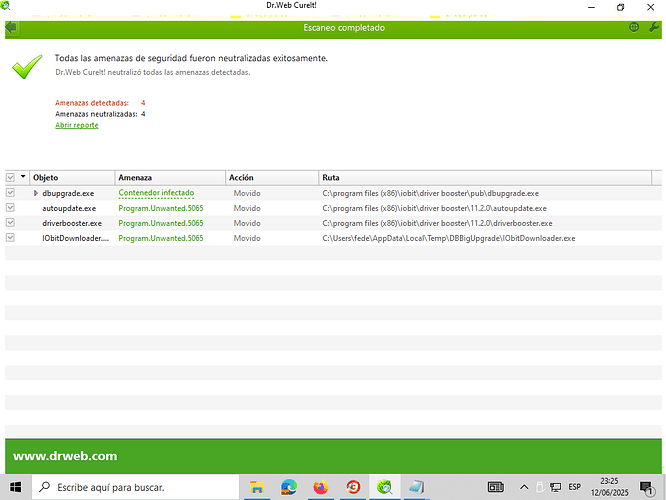Sort by Amenaza column header
This screenshot has height=500, width=666.
[x=170, y=178]
